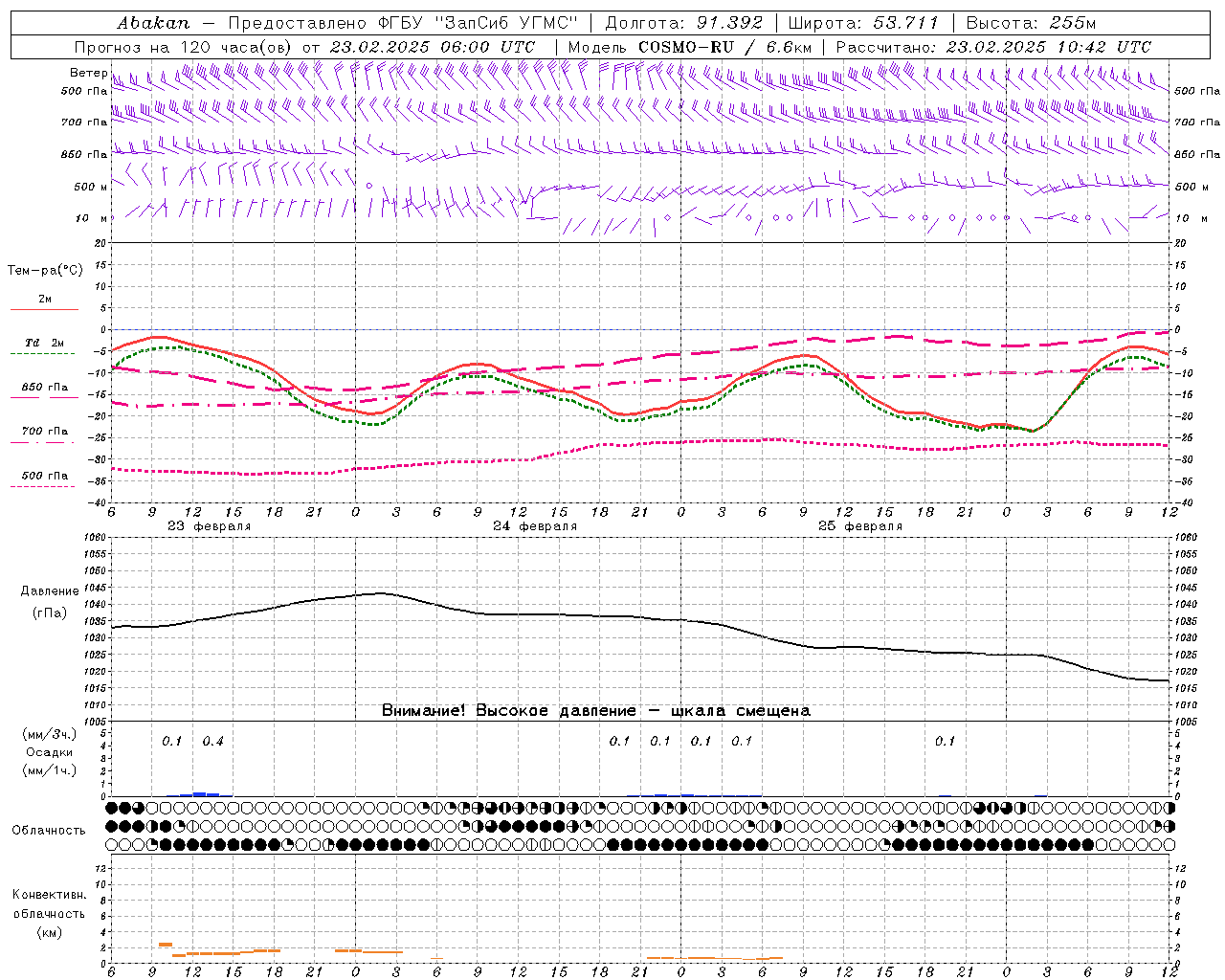Image resolution: width=1225 pixels, height=980 pixels.
Task: Click the (гПа) pressure unit label
Action: coord(49,613)
